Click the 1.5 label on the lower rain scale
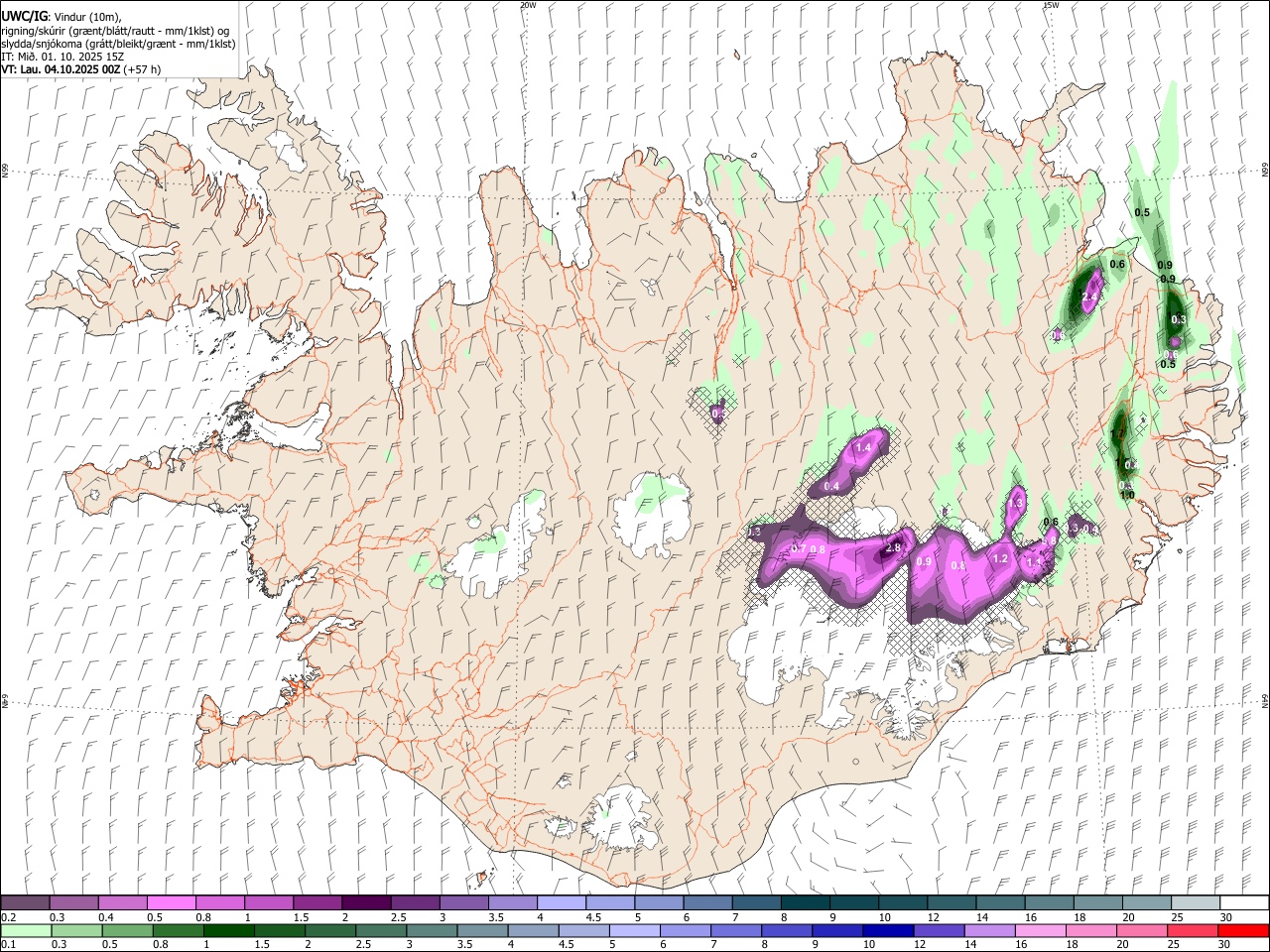The width and height of the screenshot is (1270, 952). [x=262, y=944]
